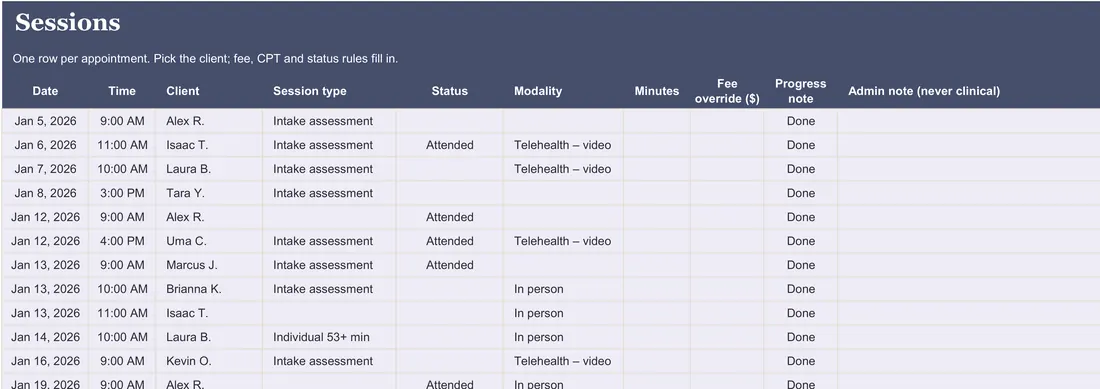The image size is (1100, 389).
Task: Select In person modality in Jan 14 Laura B. row
Action: (x=563, y=337)
